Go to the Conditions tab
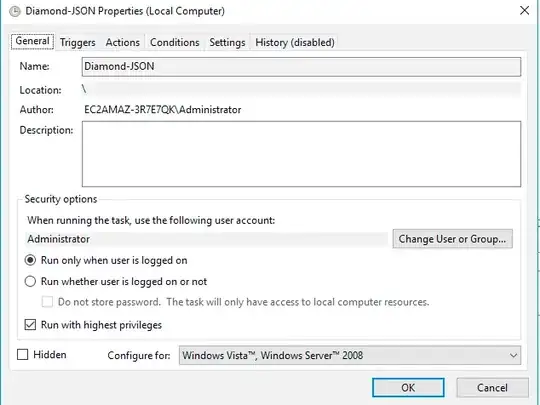 (x=175, y=42)
